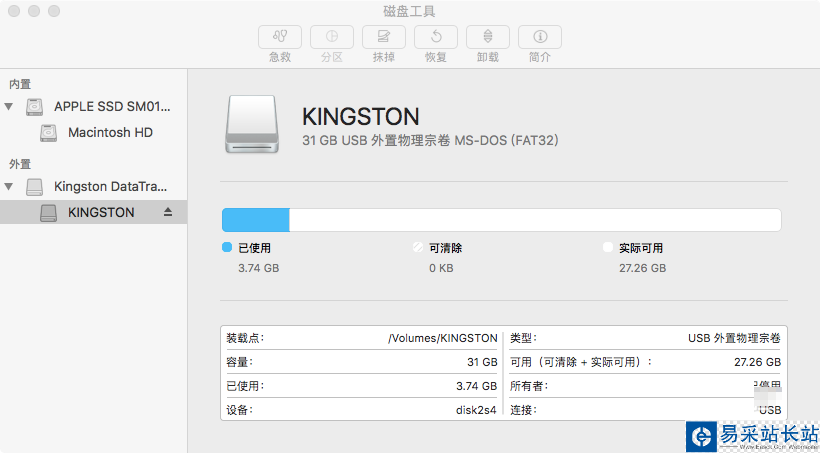The height and width of the screenshot is (453, 820).
Task: Run First Aid (急救) on the disk
Action: click(280, 37)
